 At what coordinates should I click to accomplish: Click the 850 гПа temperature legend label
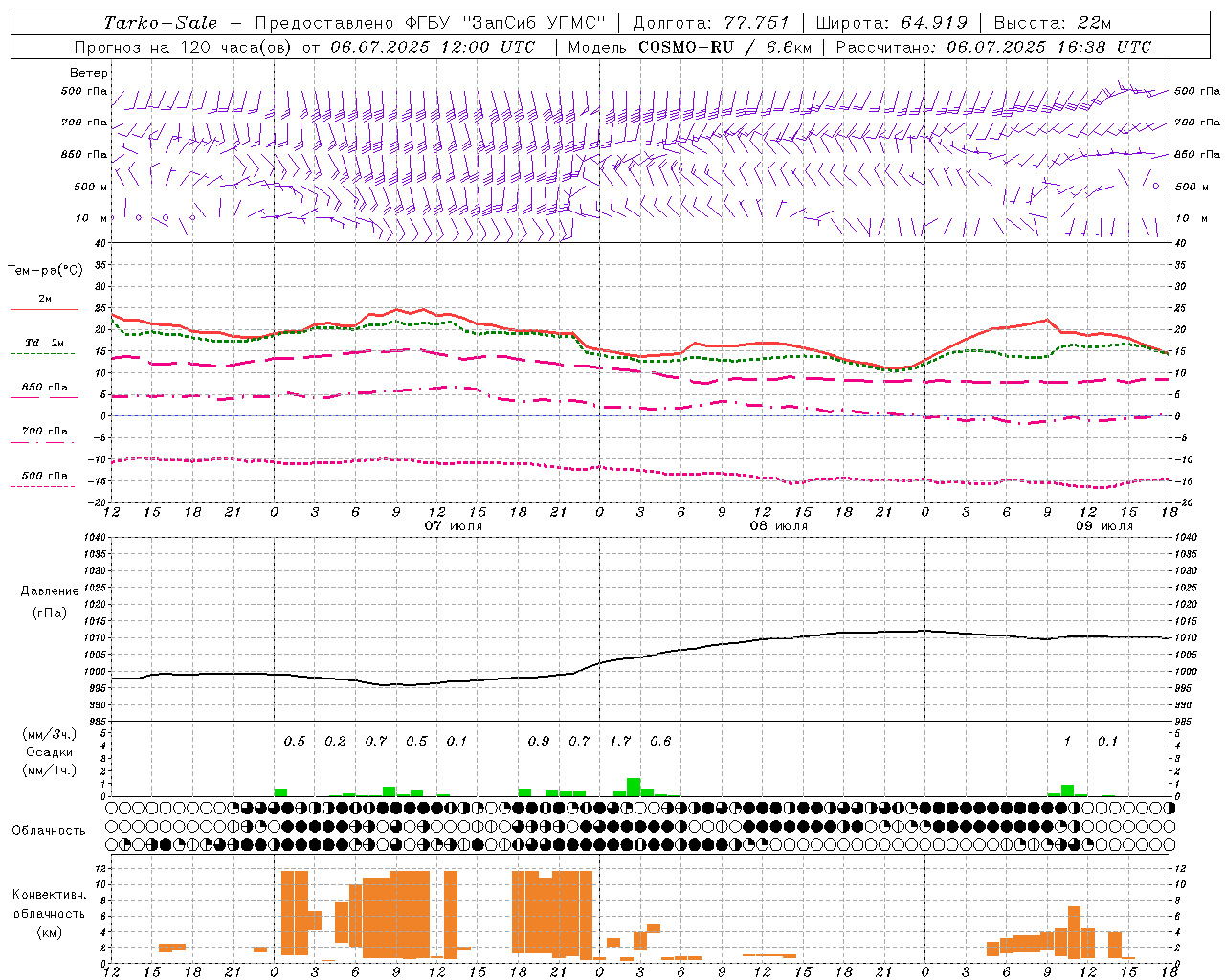44,388
